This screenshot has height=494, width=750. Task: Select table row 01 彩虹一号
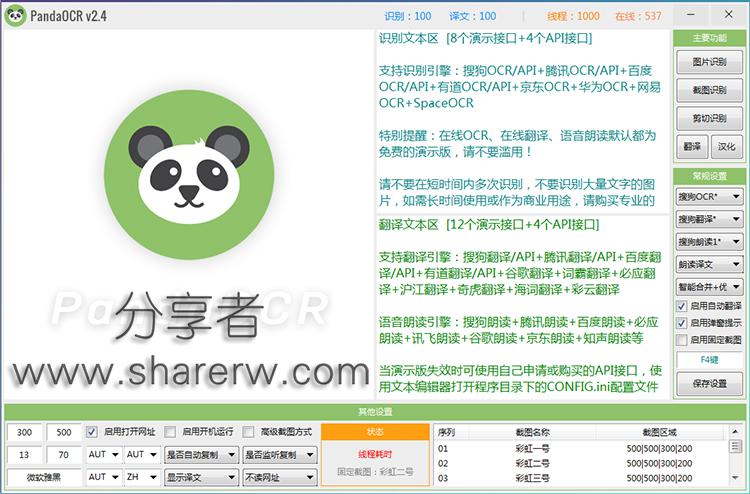(x=580, y=449)
